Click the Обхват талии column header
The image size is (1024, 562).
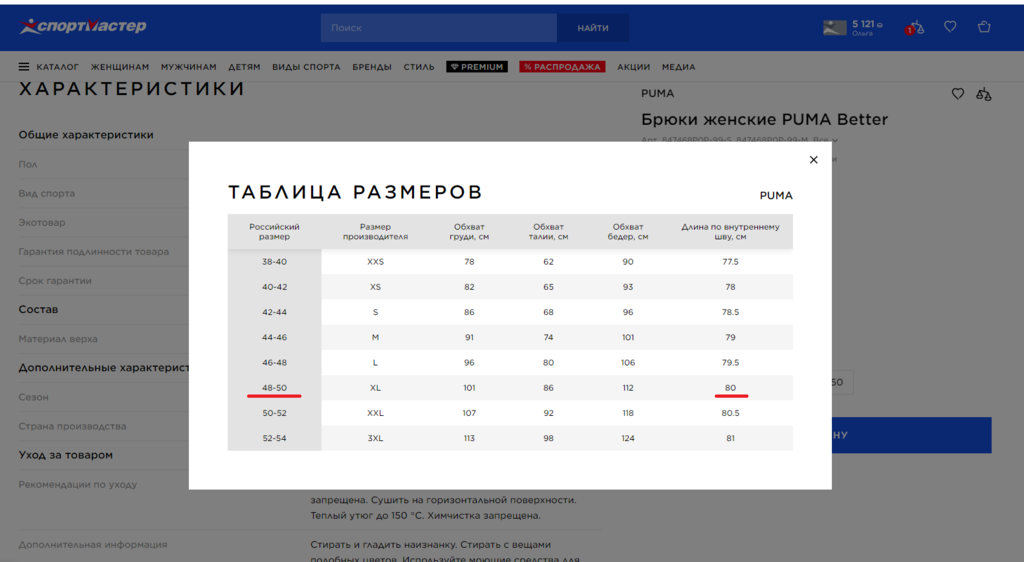[x=549, y=232]
